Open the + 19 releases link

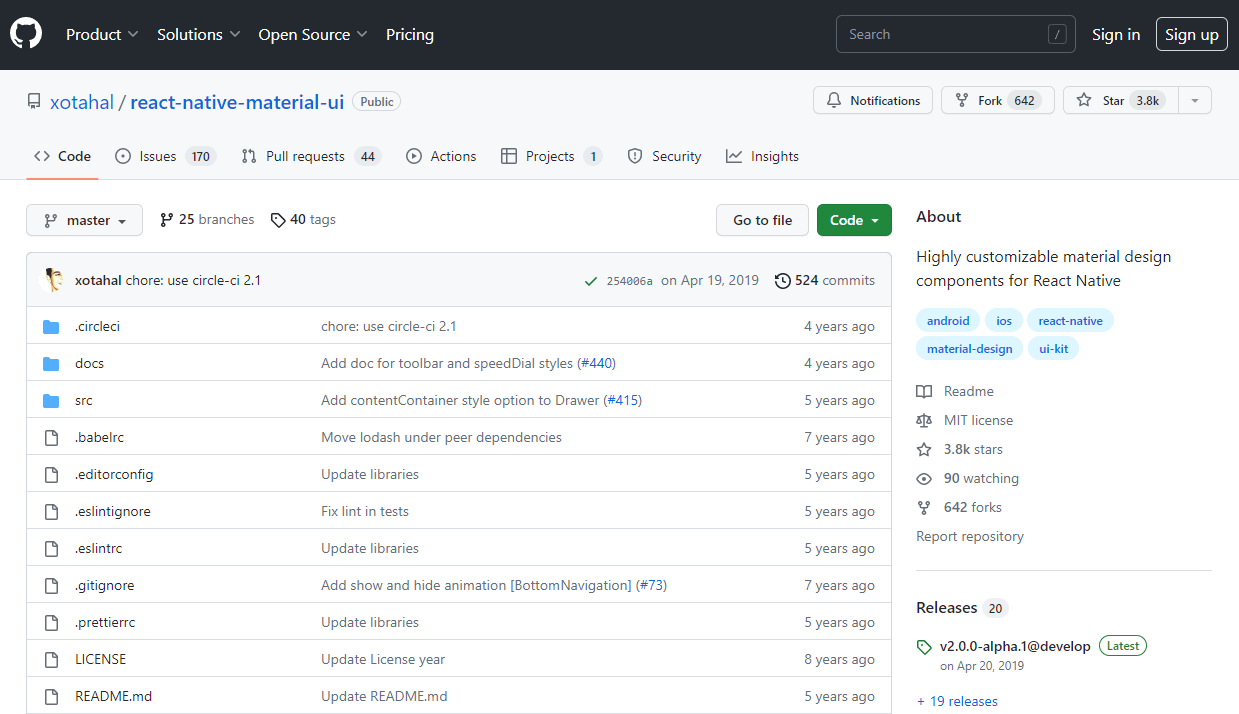(x=957, y=701)
